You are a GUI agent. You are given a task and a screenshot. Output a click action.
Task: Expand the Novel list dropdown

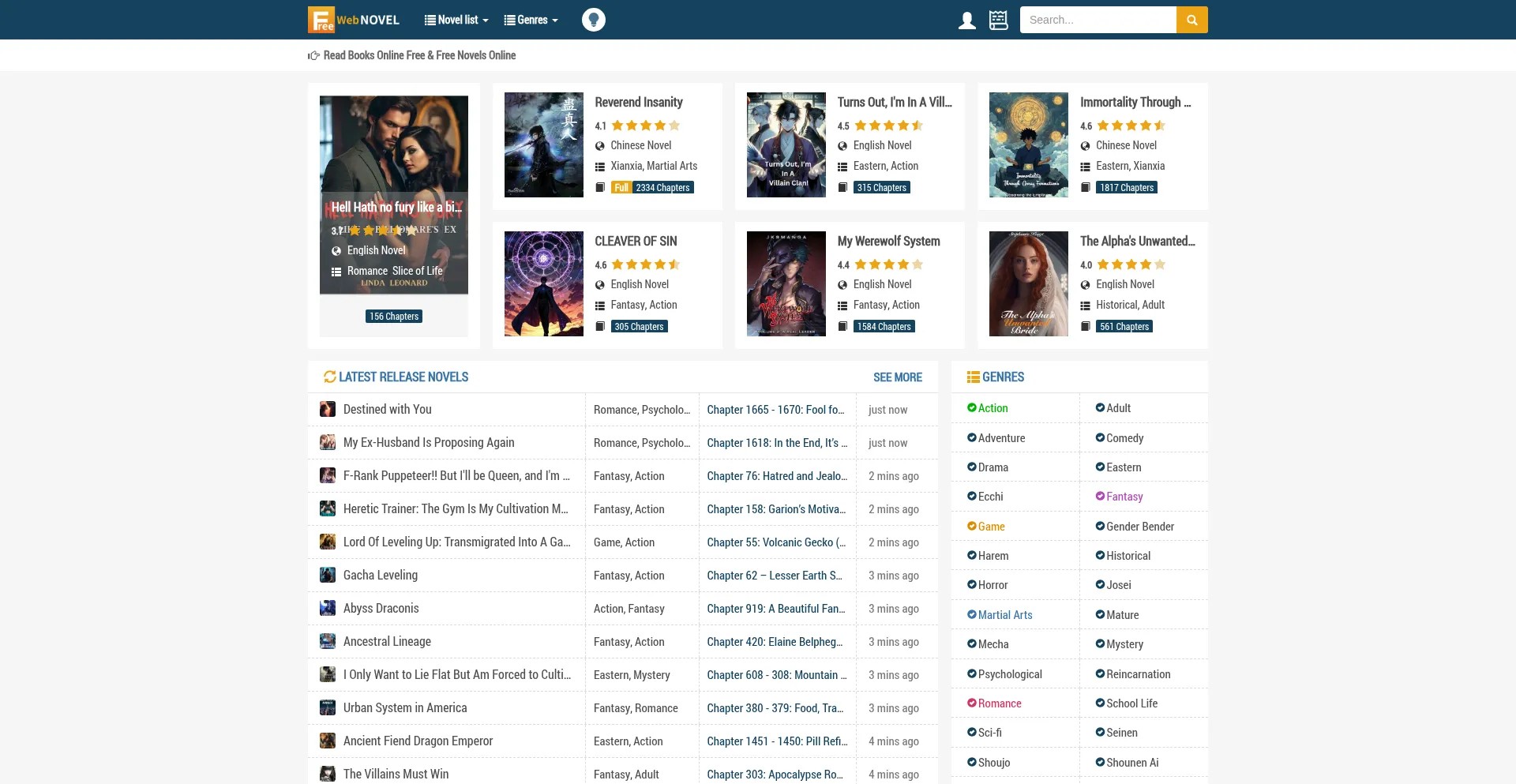click(456, 21)
